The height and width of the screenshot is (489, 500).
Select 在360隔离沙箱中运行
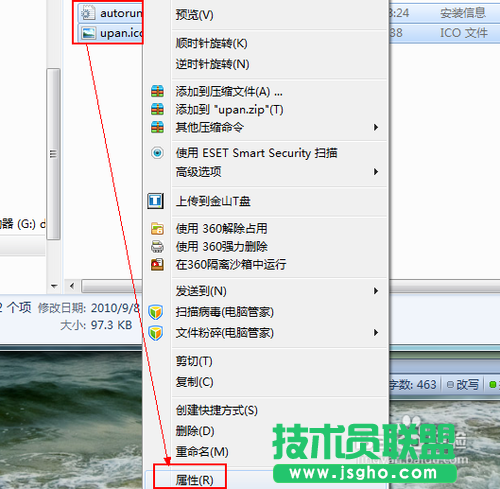(x=231, y=265)
